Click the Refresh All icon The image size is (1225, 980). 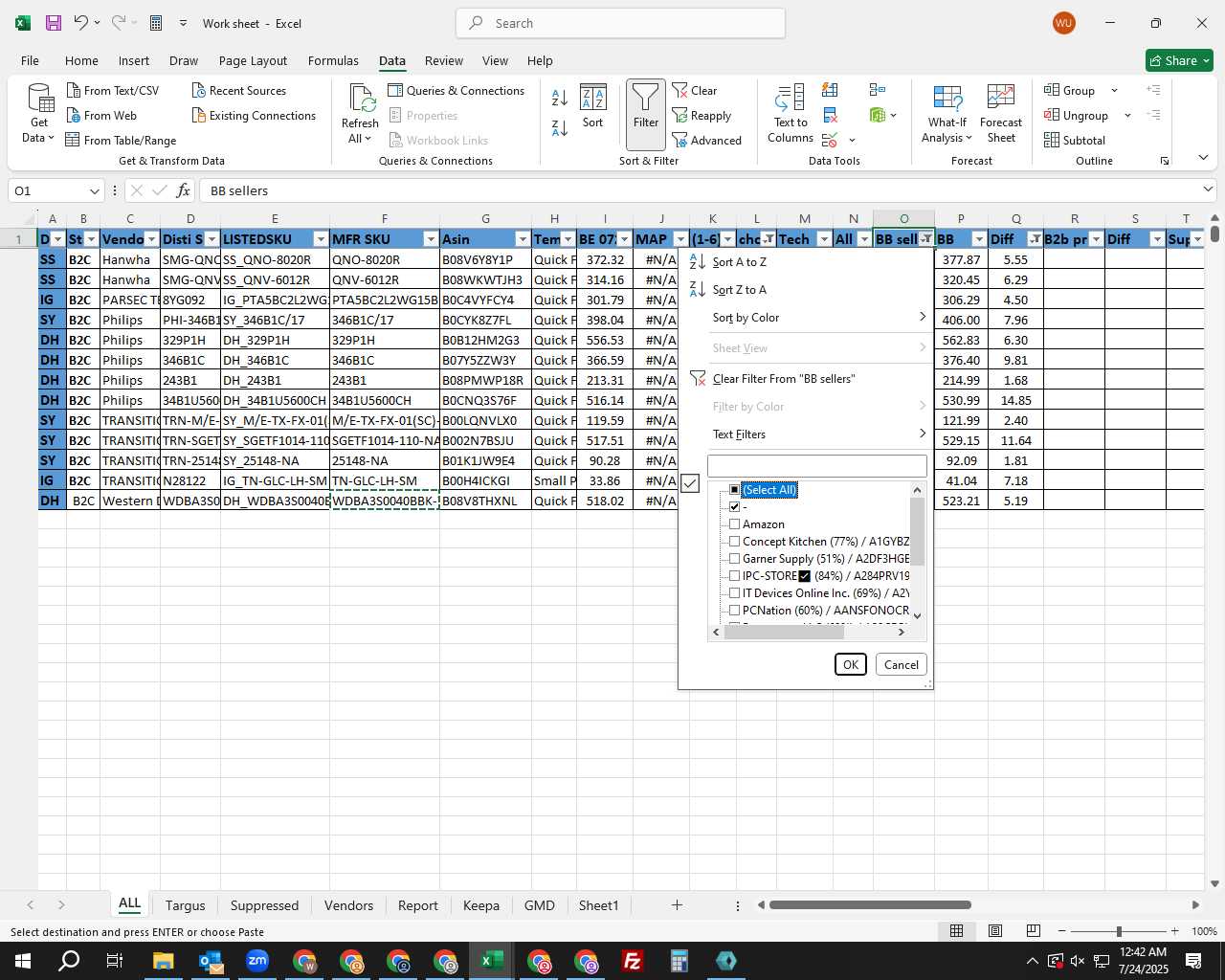point(361,100)
